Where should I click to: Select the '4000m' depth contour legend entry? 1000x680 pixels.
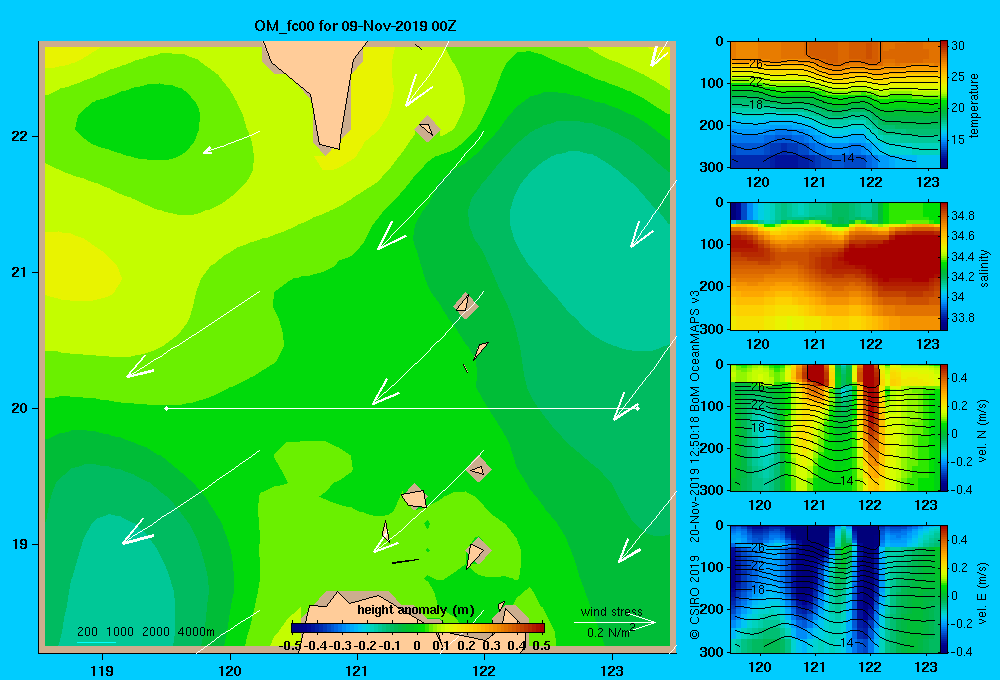pos(196,632)
